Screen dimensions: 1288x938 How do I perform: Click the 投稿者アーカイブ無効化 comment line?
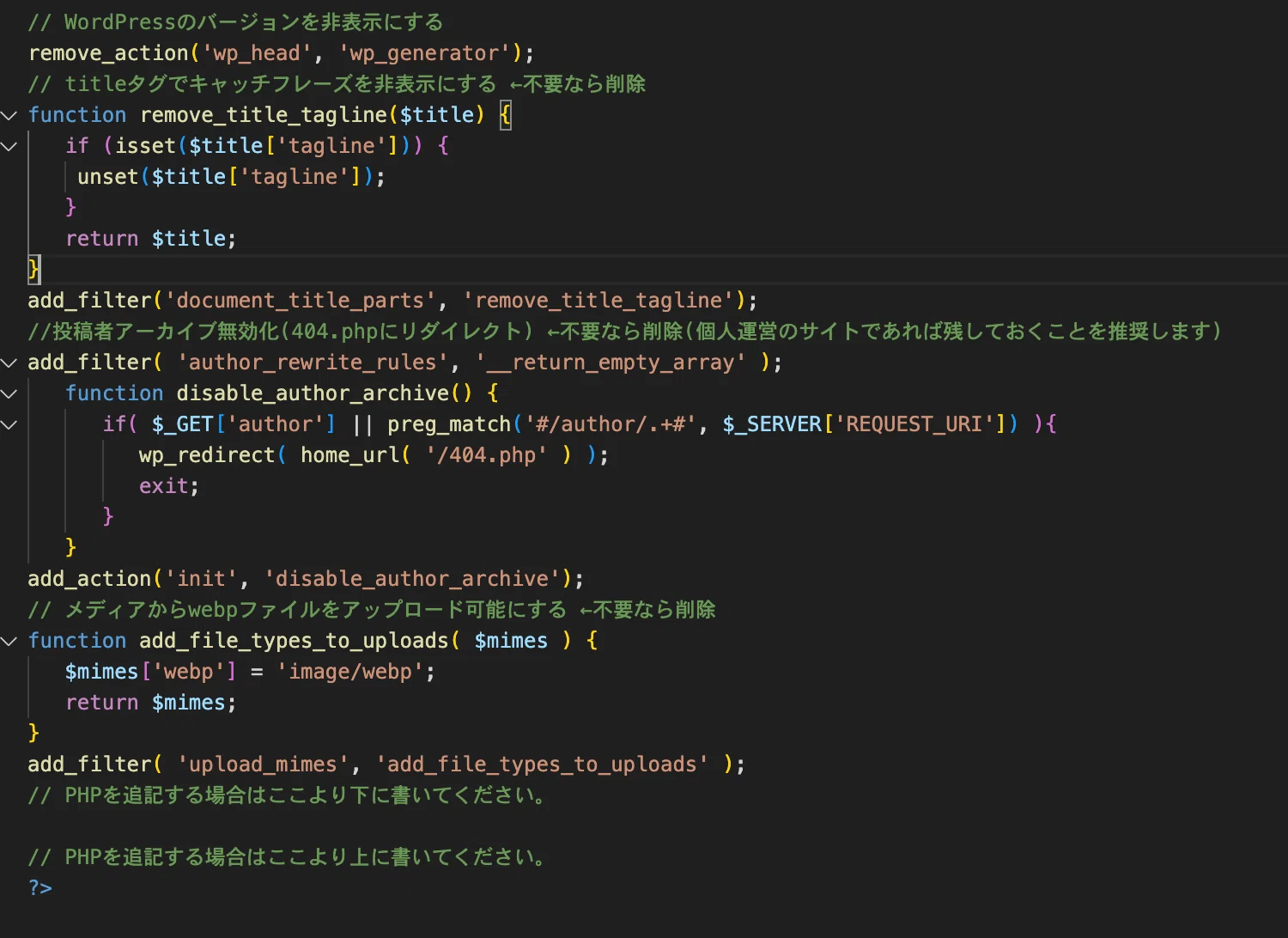point(624,332)
